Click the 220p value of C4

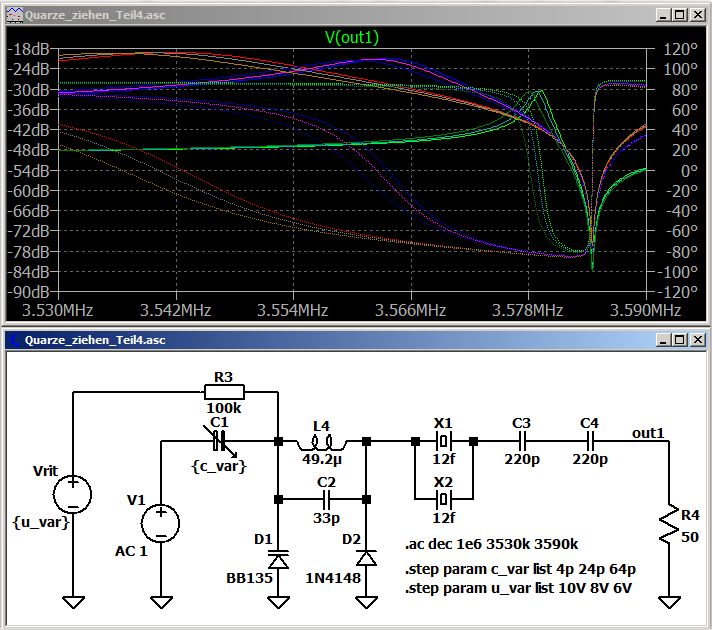coord(590,459)
